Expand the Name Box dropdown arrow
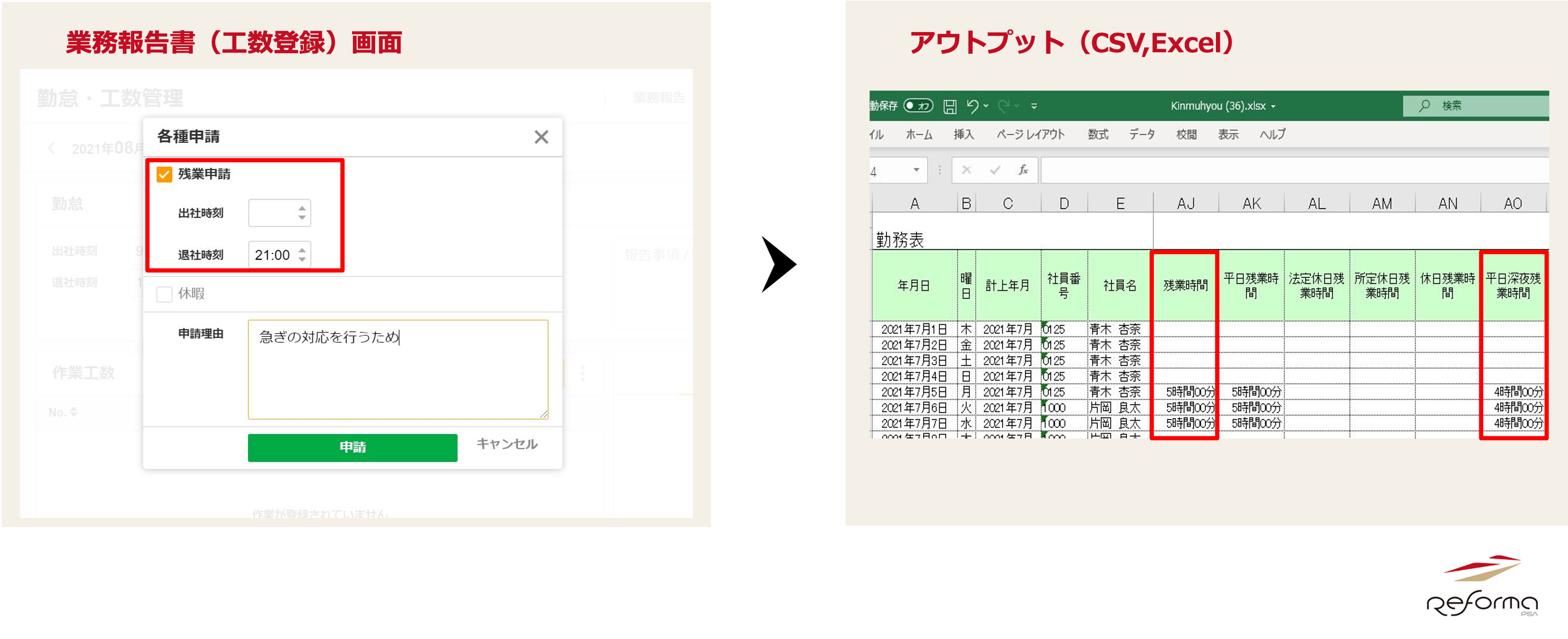This screenshot has height=639, width=1568. 916,171
